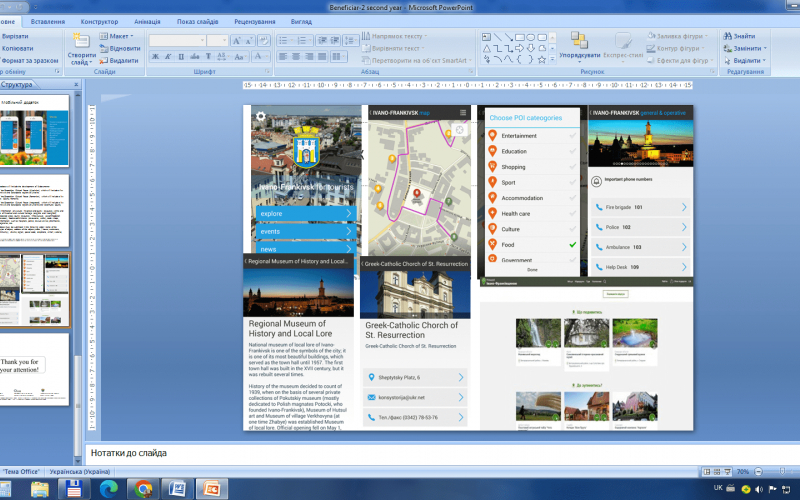Select the text box shape tool
This screenshot has height=500, width=800.
tap(486, 37)
